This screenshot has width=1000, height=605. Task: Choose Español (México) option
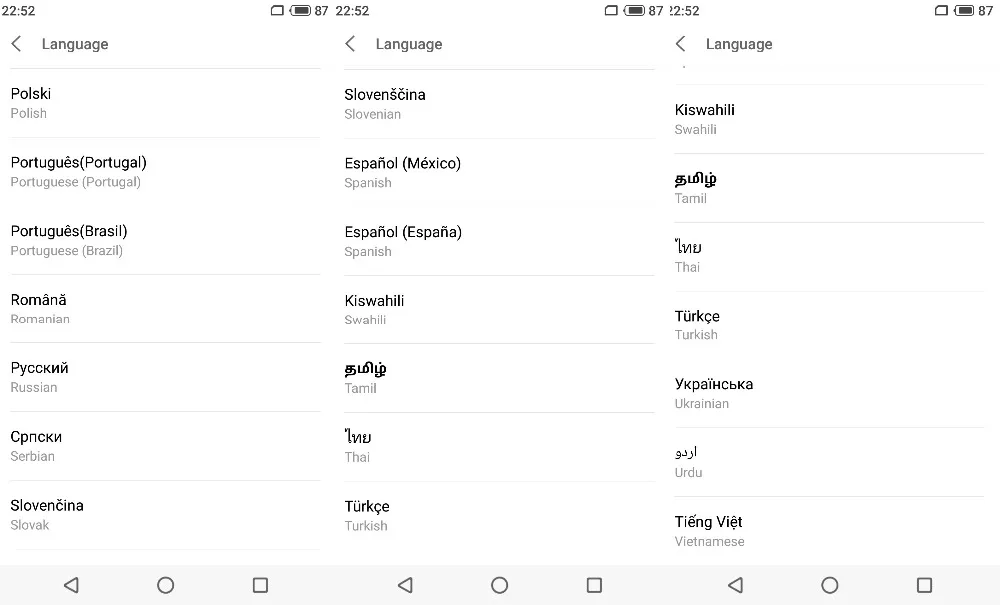click(x=499, y=173)
